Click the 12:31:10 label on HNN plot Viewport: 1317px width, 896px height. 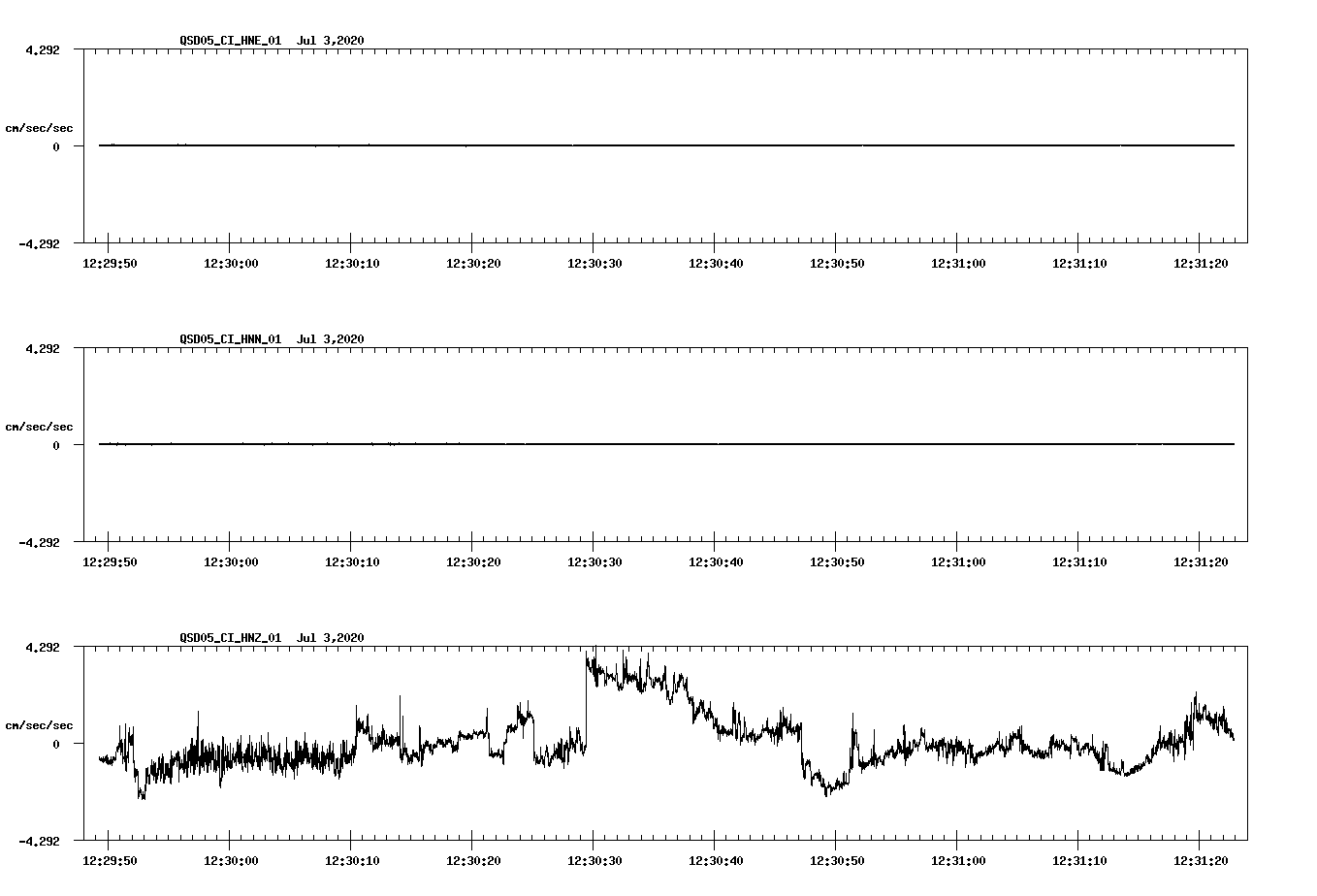(x=1078, y=561)
